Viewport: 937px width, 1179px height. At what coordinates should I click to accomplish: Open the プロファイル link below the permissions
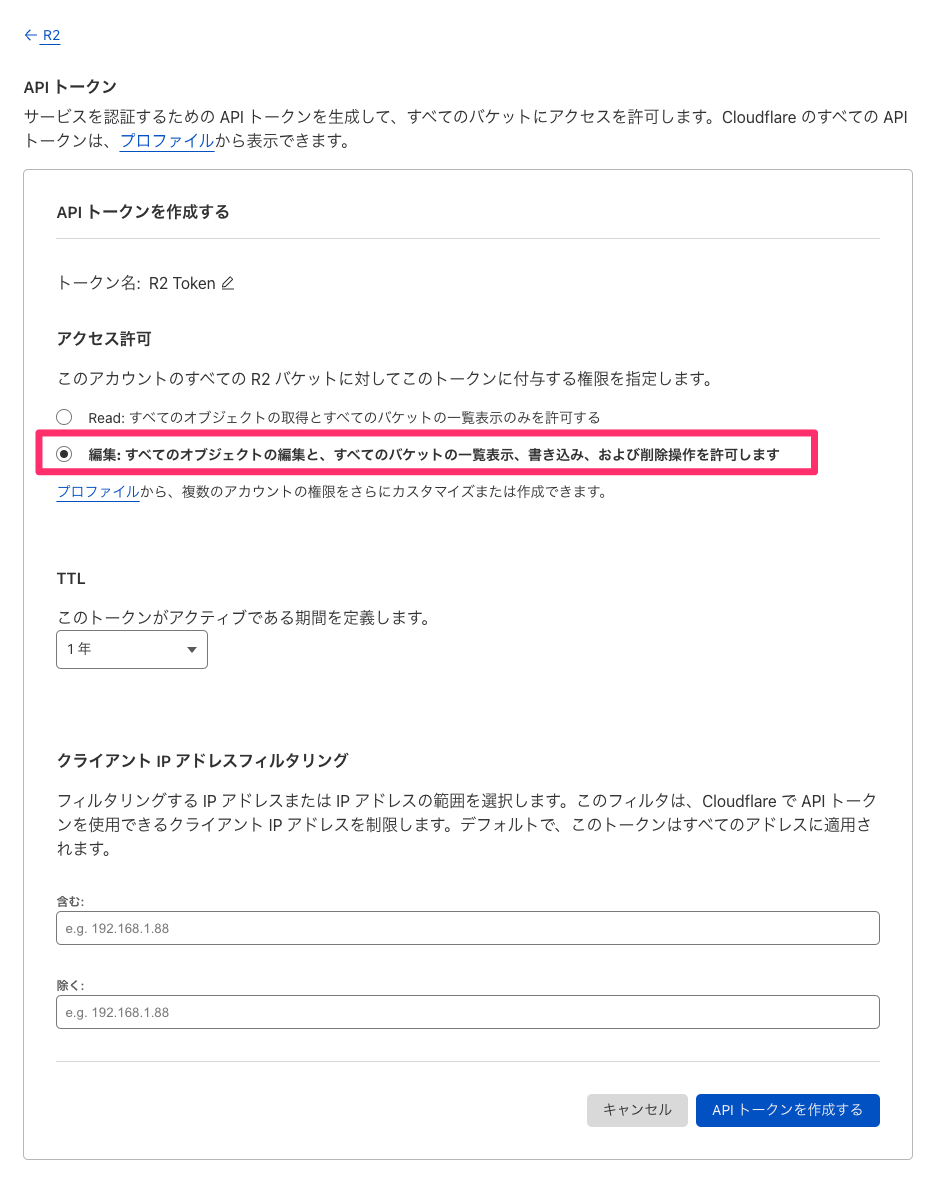(99, 492)
